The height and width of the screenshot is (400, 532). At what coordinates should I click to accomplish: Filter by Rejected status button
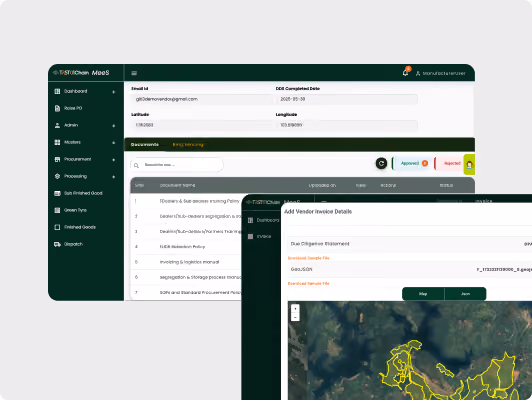449,164
